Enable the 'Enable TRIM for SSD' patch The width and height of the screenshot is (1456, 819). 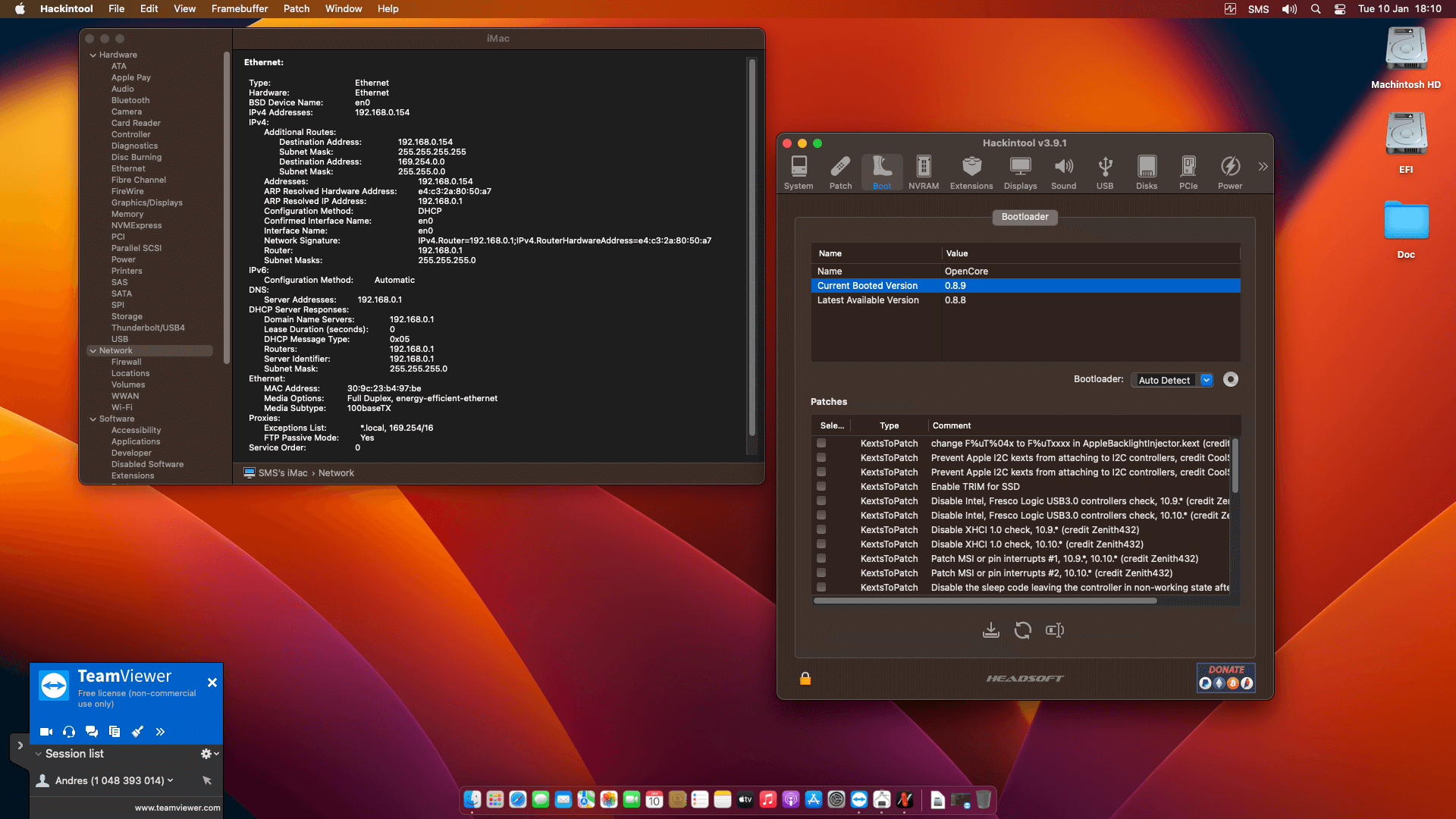tap(822, 486)
